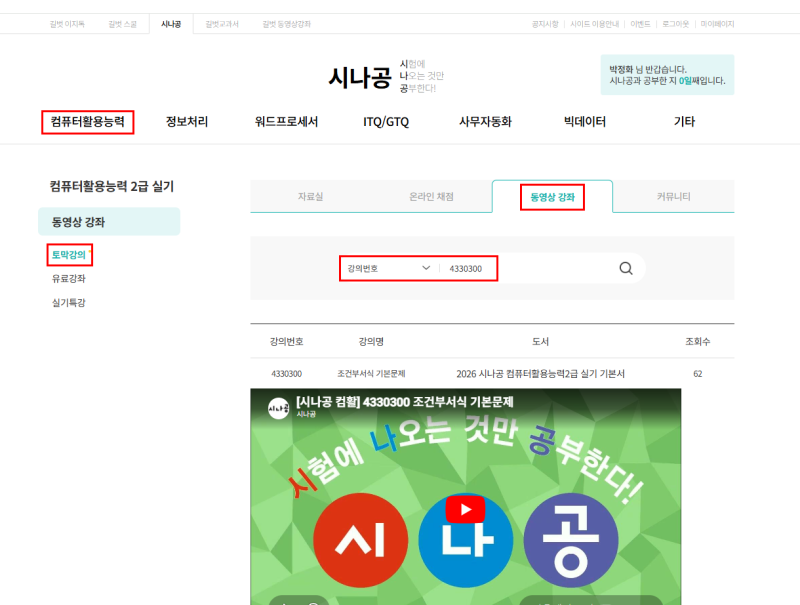Image resolution: width=800 pixels, height=605 pixels.
Task: Open the 기타 main menu
Action: click(684, 122)
